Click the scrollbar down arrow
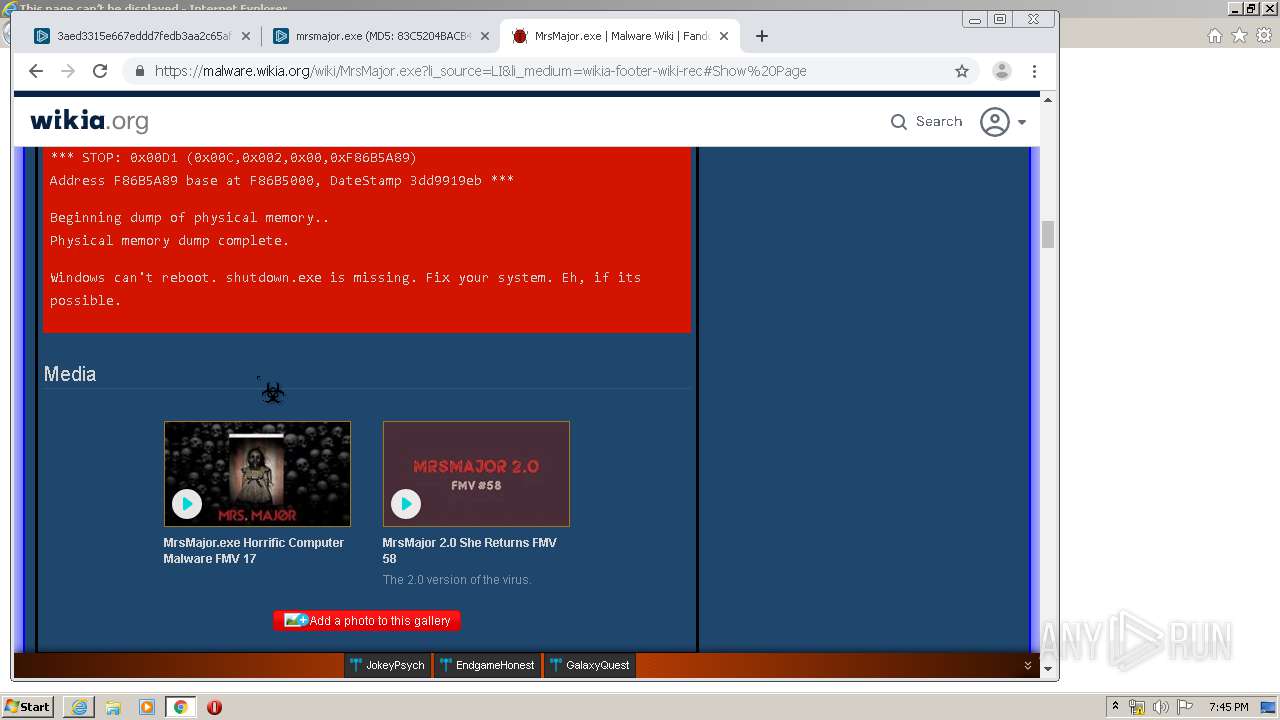This screenshot has width=1280, height=720. 1048,669
